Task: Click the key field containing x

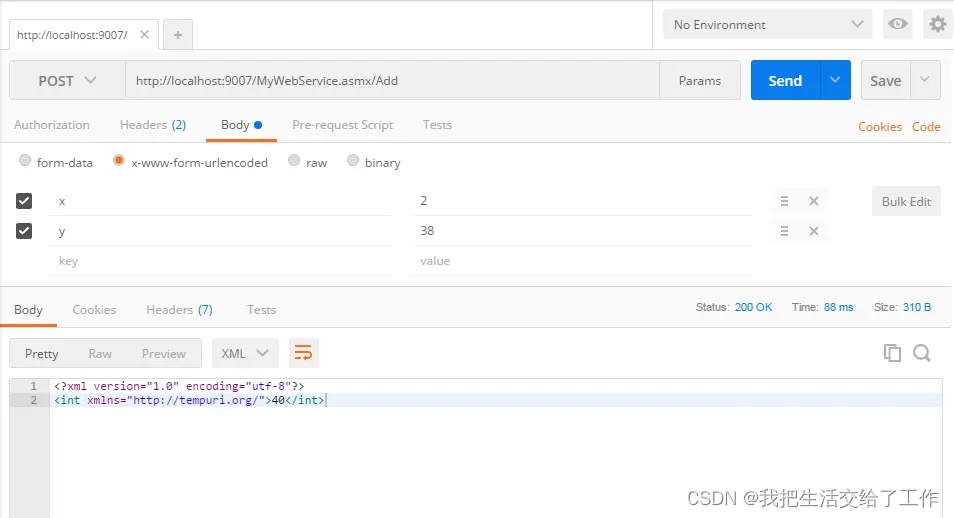Action: [220, 201]
